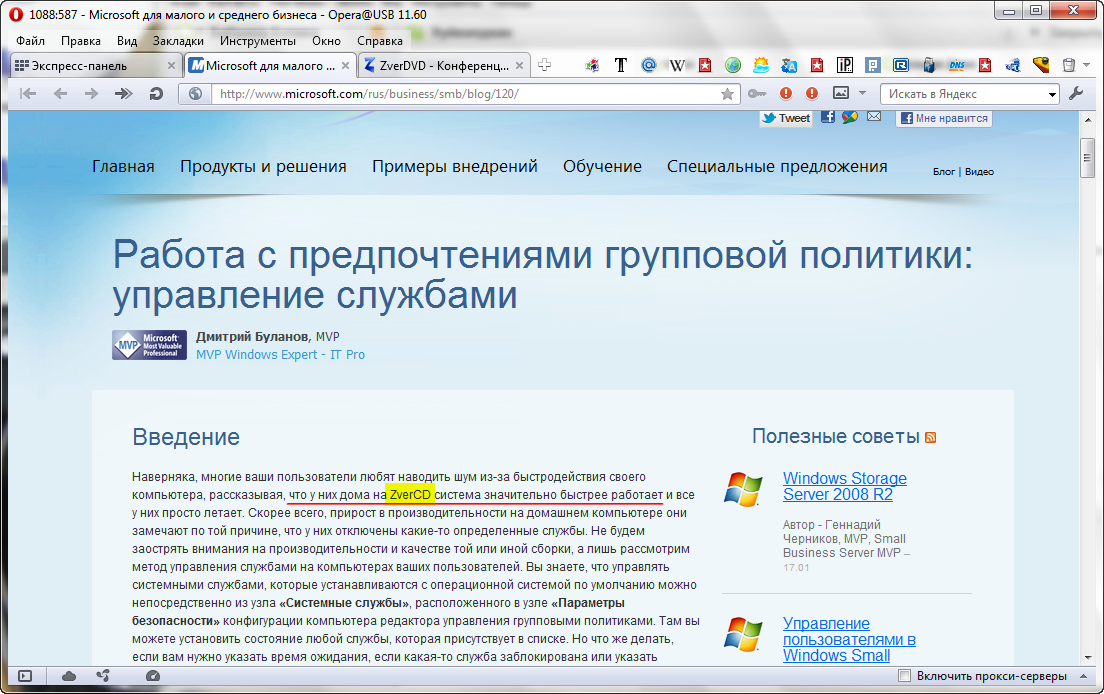The width and height of the screenshot is (1104, 694).
Task: Toggle the panels icon in status bar
Action: click(x=25, y=676)
